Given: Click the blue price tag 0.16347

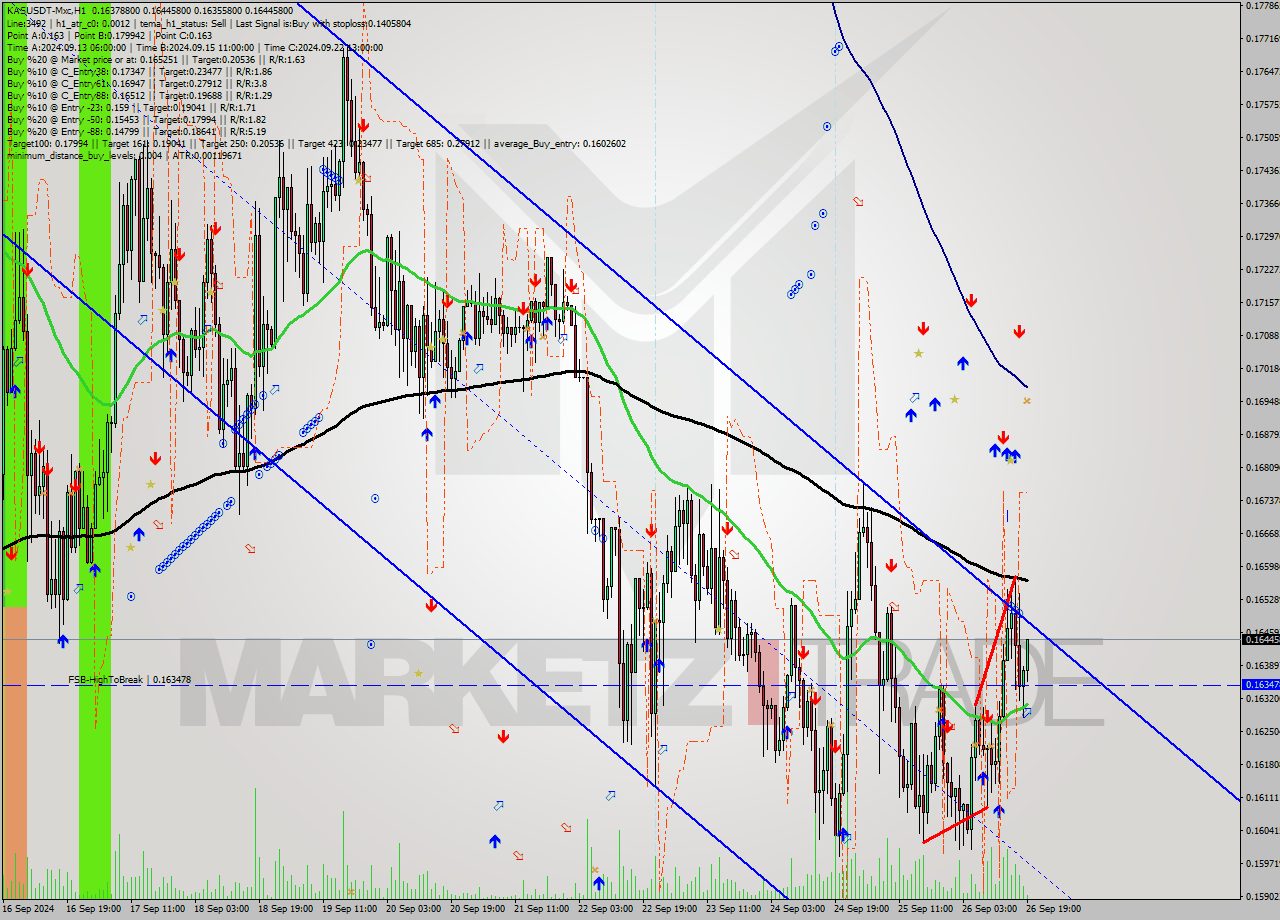Looking at the screenshot, I should pyautogui.click(x=1260, y=685).
